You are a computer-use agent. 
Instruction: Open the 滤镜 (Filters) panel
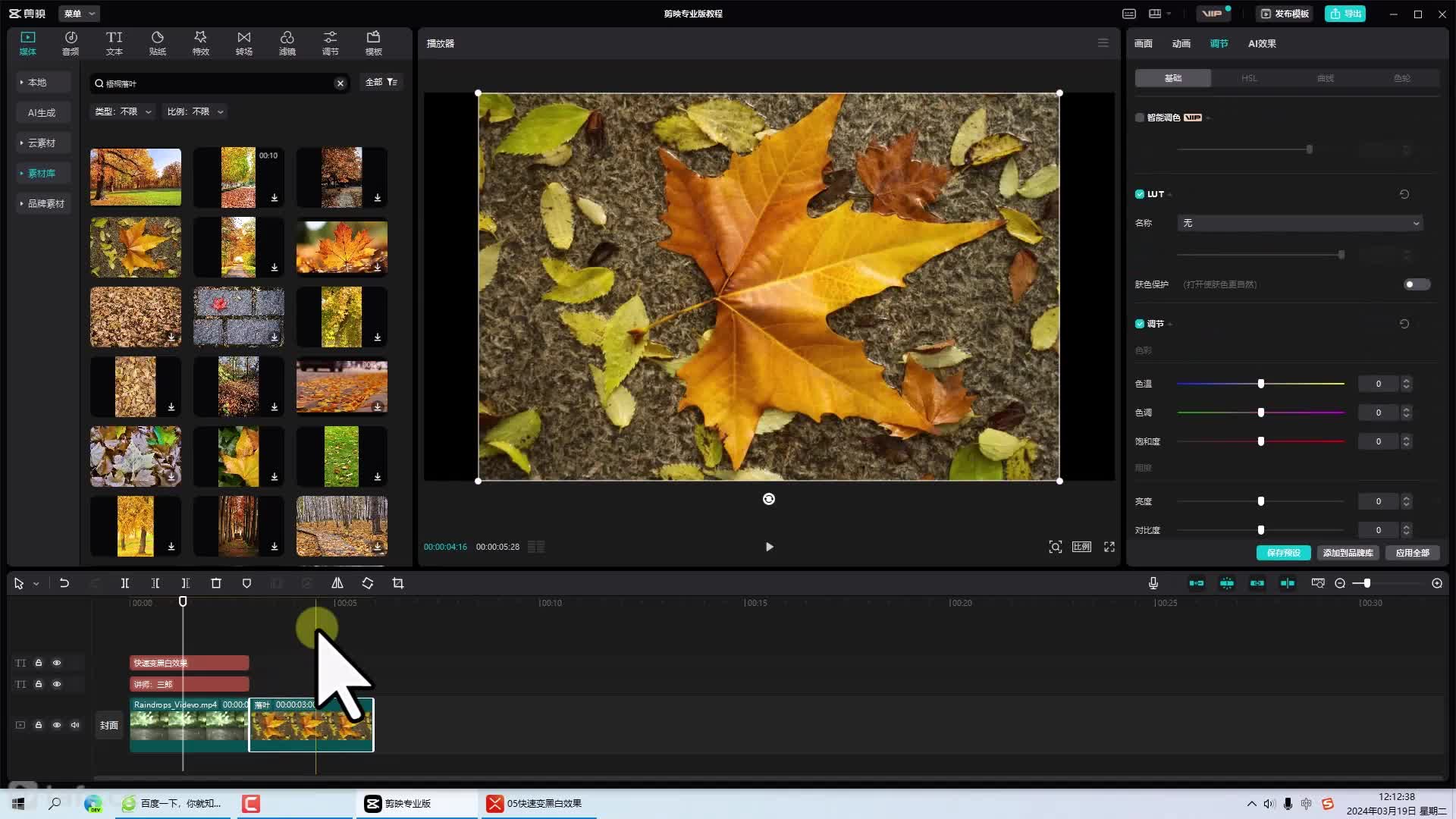point(287,43)
